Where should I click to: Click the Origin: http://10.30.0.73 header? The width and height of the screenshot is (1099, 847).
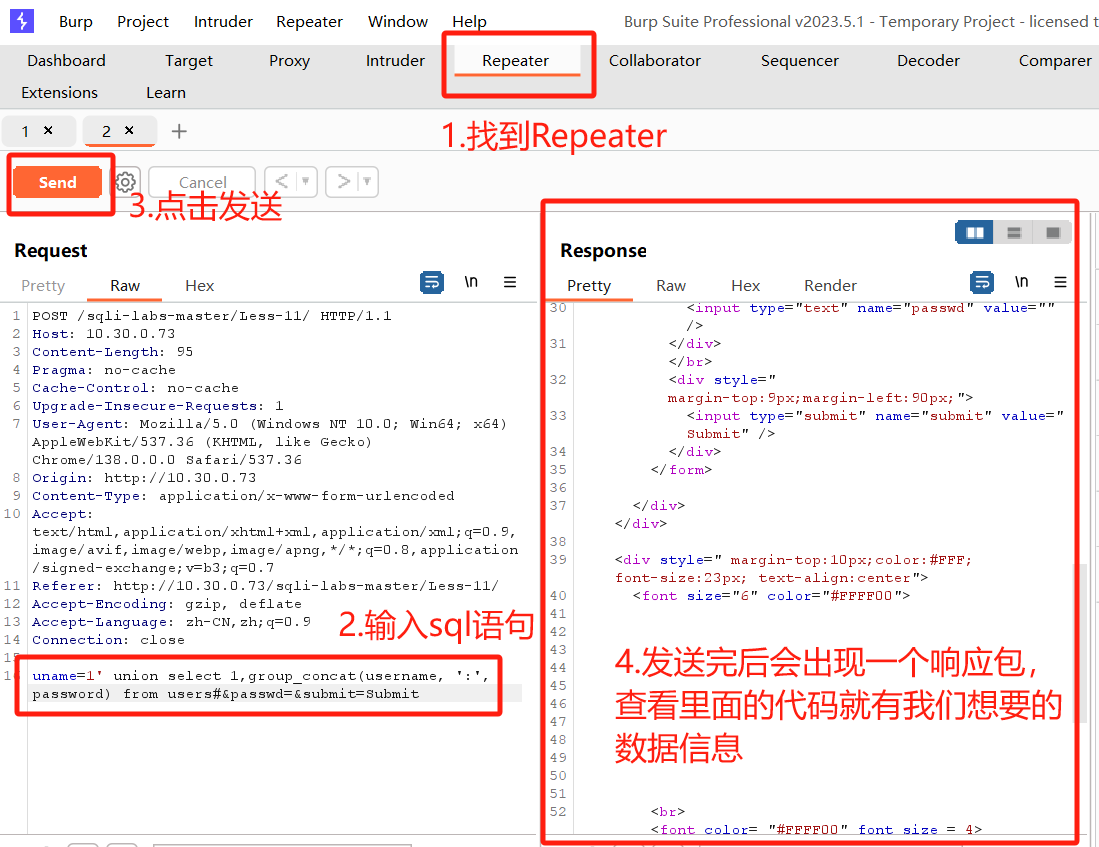(144, 477)
